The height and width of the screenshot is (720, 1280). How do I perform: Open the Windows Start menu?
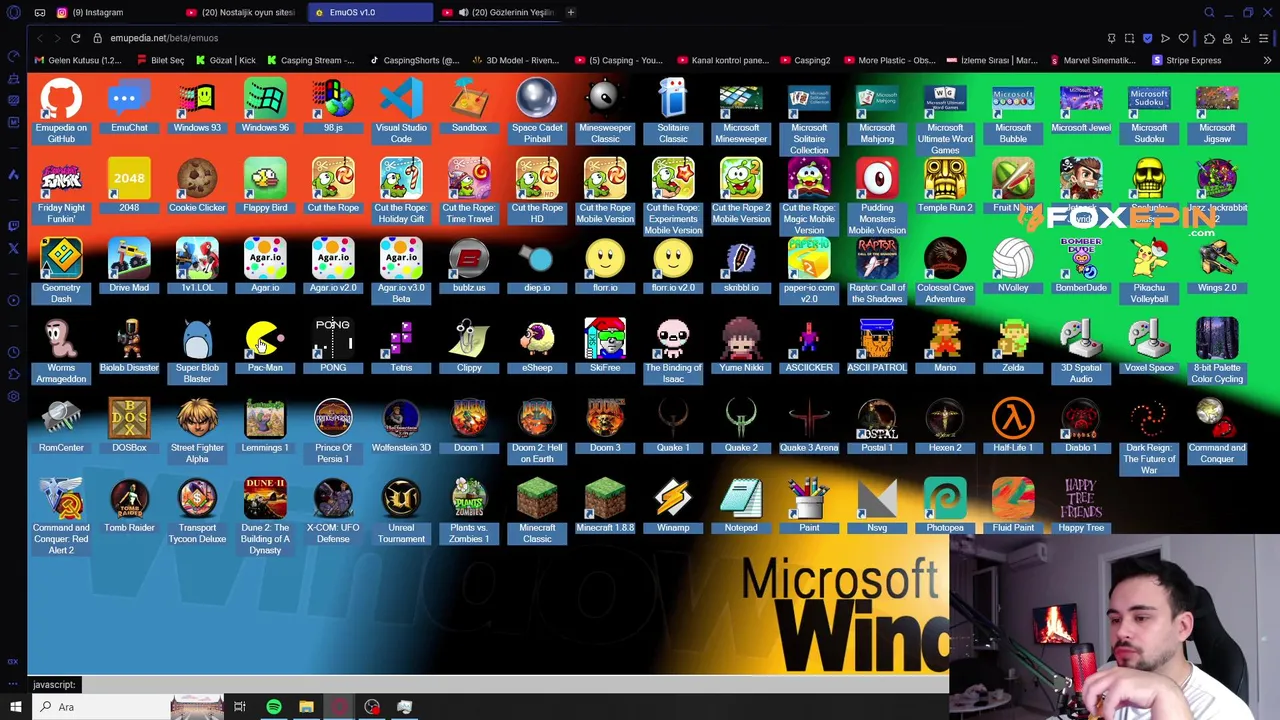pyautogui.click(x=15, y=707)
